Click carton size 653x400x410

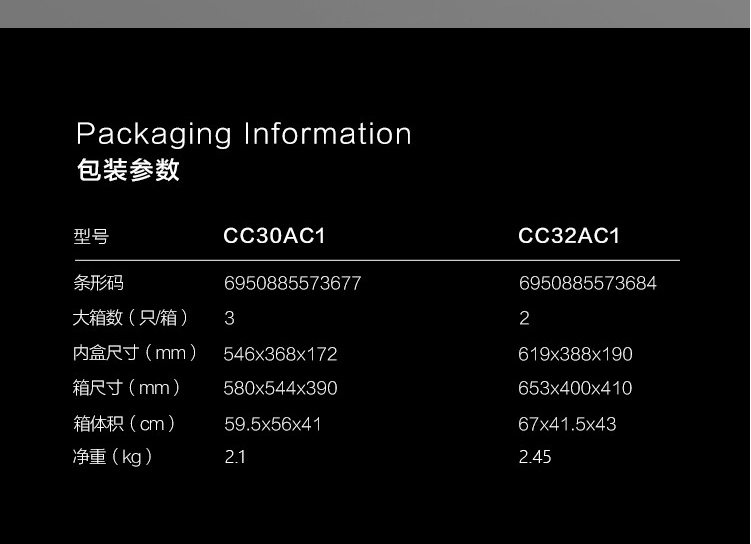coord(575,388)
